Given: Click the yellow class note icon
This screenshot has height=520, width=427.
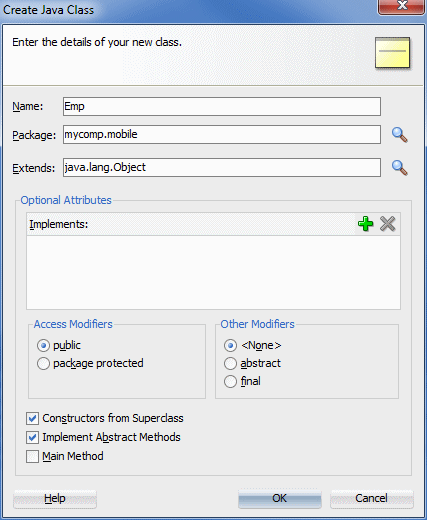Looking at the screenshot, I should click(x=392, y=53).
